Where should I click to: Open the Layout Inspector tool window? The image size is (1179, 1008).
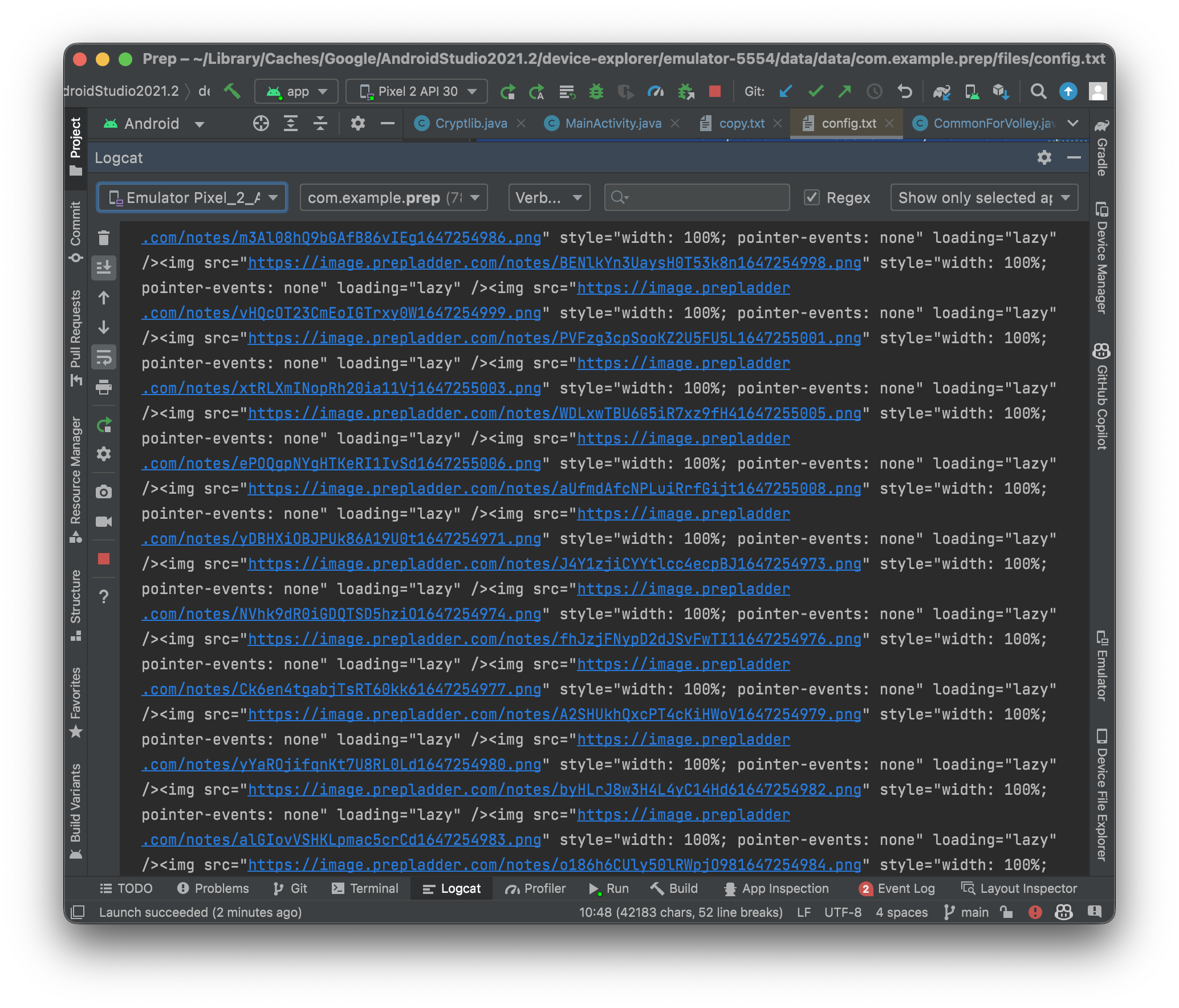[x=1019, y=888]
